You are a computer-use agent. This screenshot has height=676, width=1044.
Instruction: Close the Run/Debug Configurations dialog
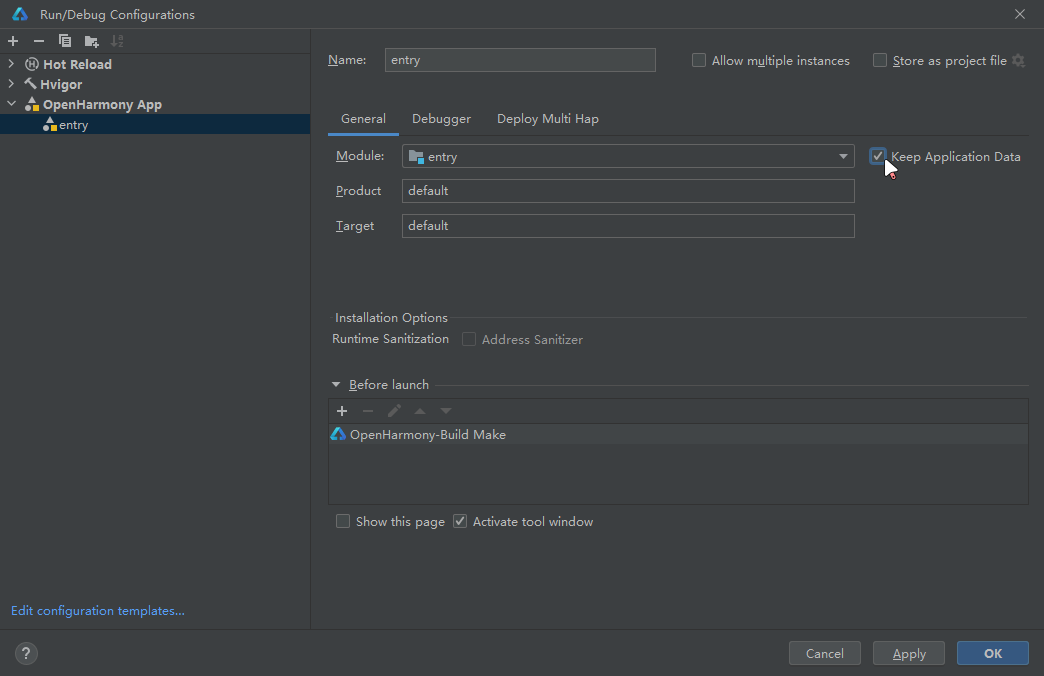1019,14
